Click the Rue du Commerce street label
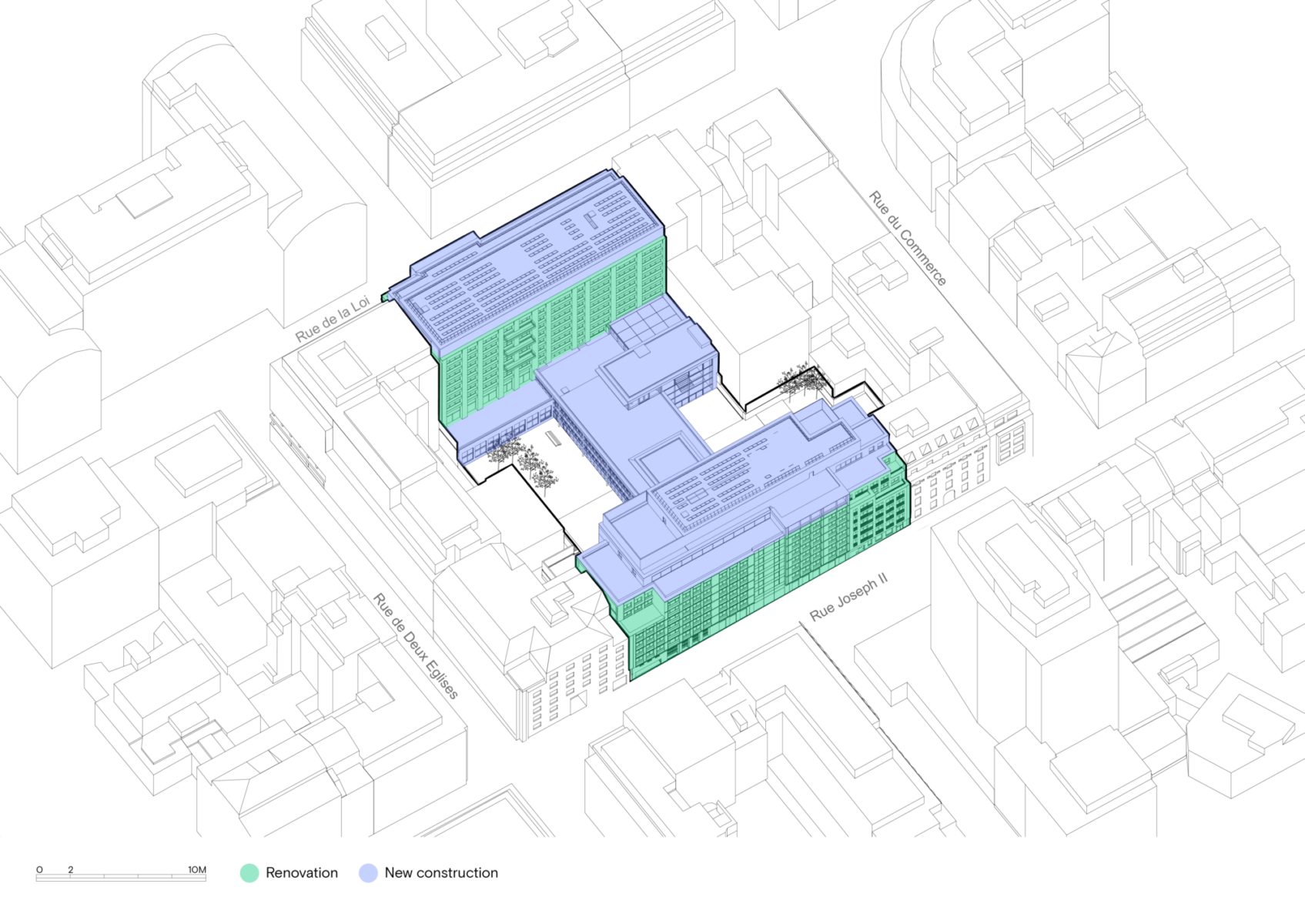 point(907,239)
